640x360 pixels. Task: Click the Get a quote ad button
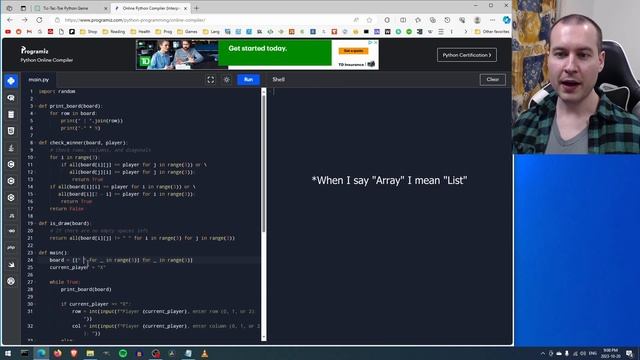(x=353, y=51)
